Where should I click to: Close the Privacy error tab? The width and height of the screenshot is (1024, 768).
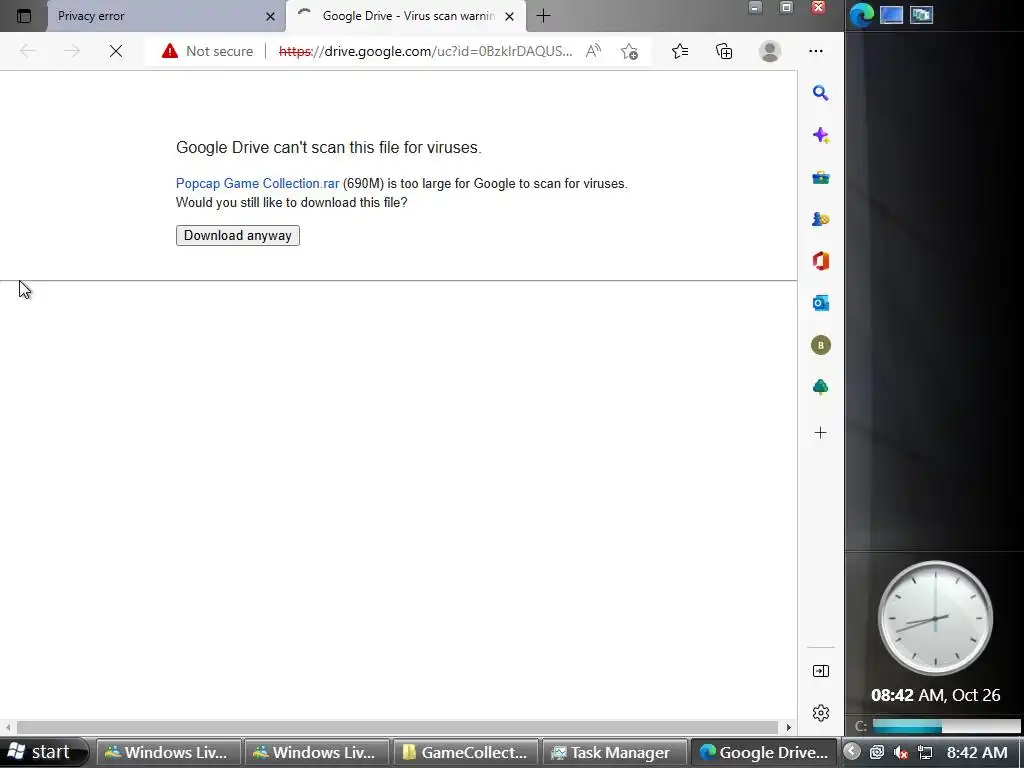pos(270,16)
